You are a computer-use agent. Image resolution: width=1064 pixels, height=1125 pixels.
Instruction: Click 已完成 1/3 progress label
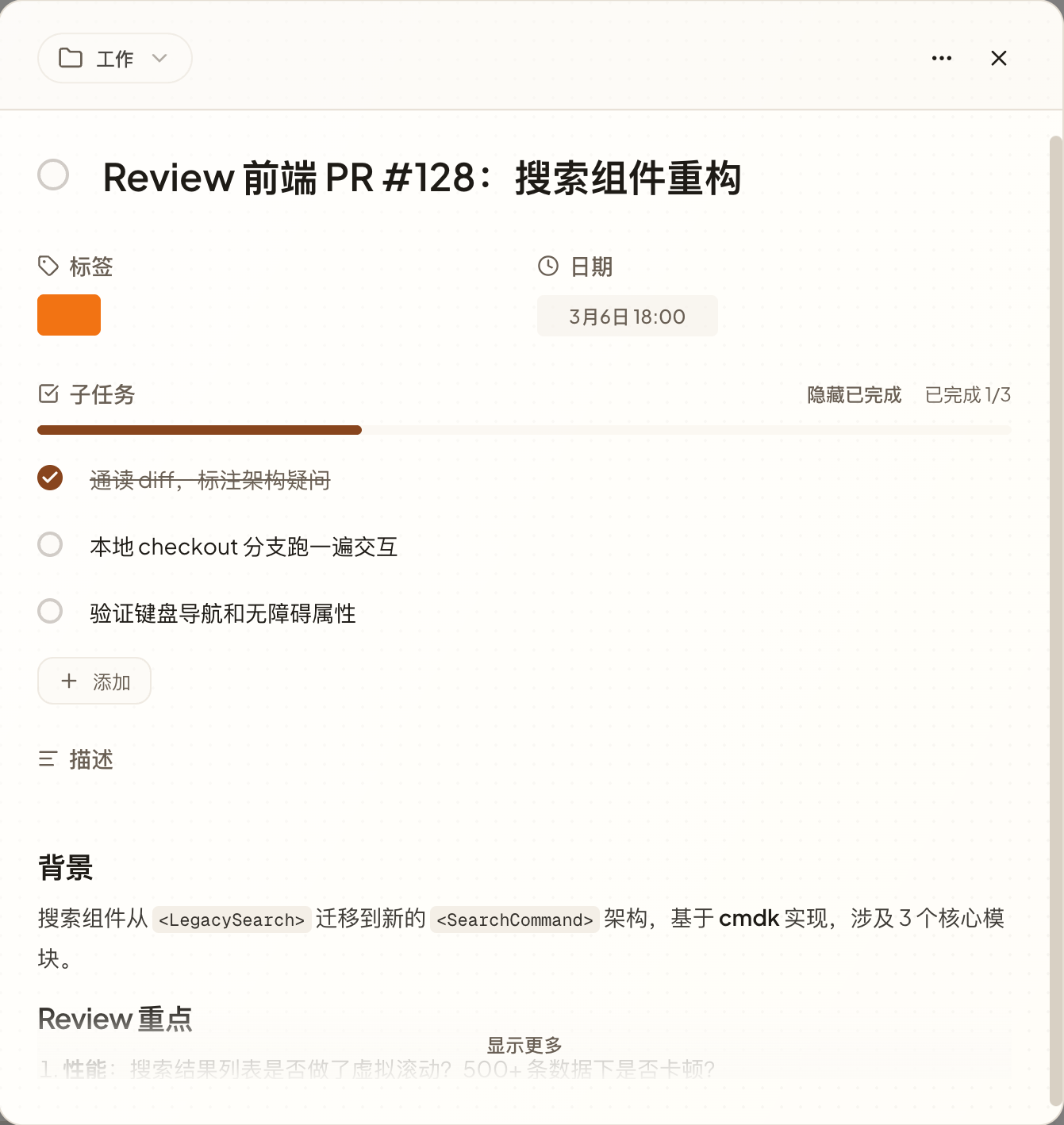(967, 394)
